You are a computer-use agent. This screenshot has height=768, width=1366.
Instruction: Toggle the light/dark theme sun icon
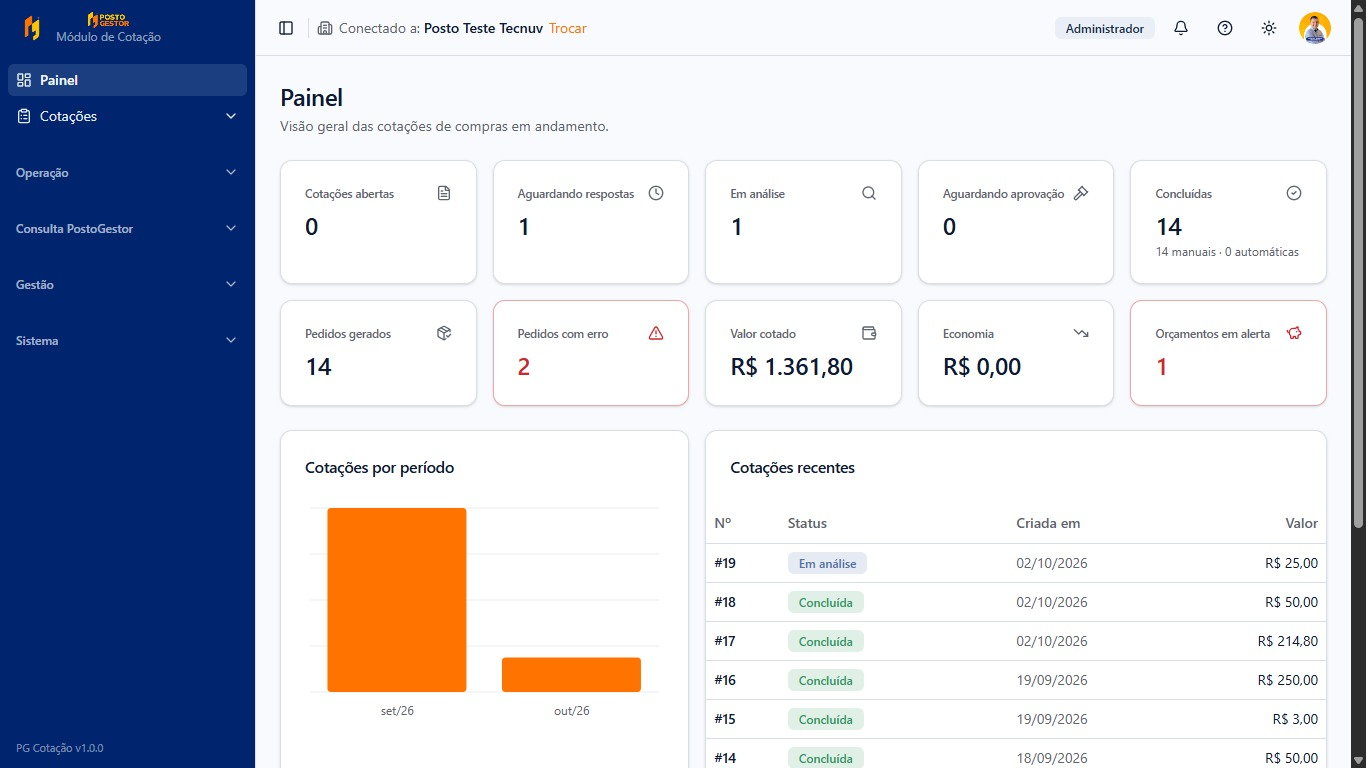tap(1269, 28)
